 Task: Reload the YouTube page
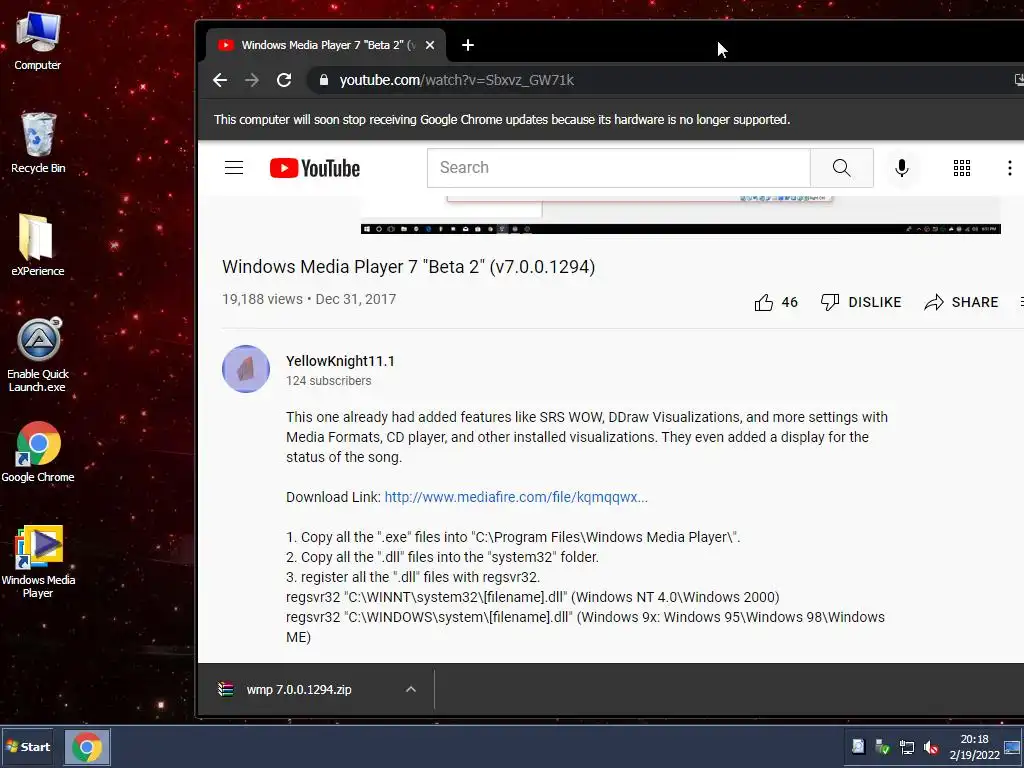283,80
